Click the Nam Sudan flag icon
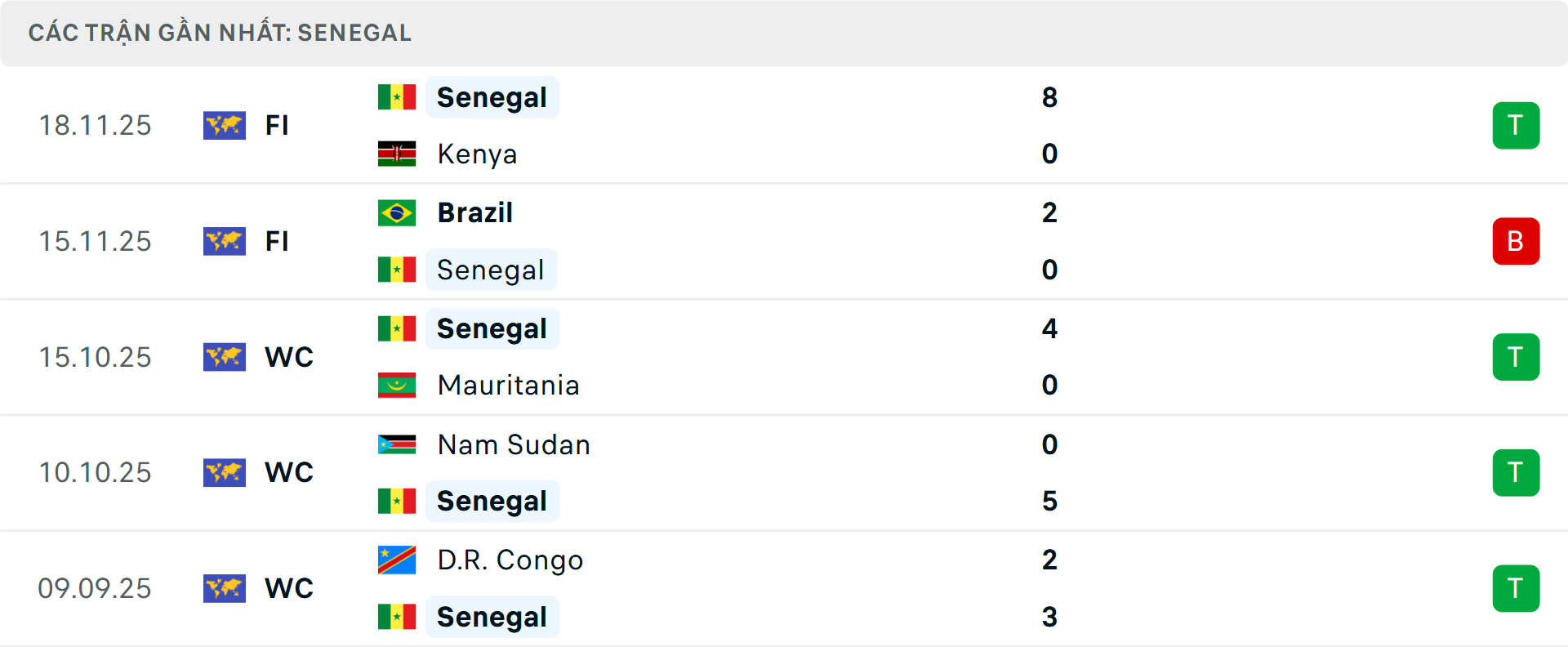1568x647 pixels. [x=397, y=444]
